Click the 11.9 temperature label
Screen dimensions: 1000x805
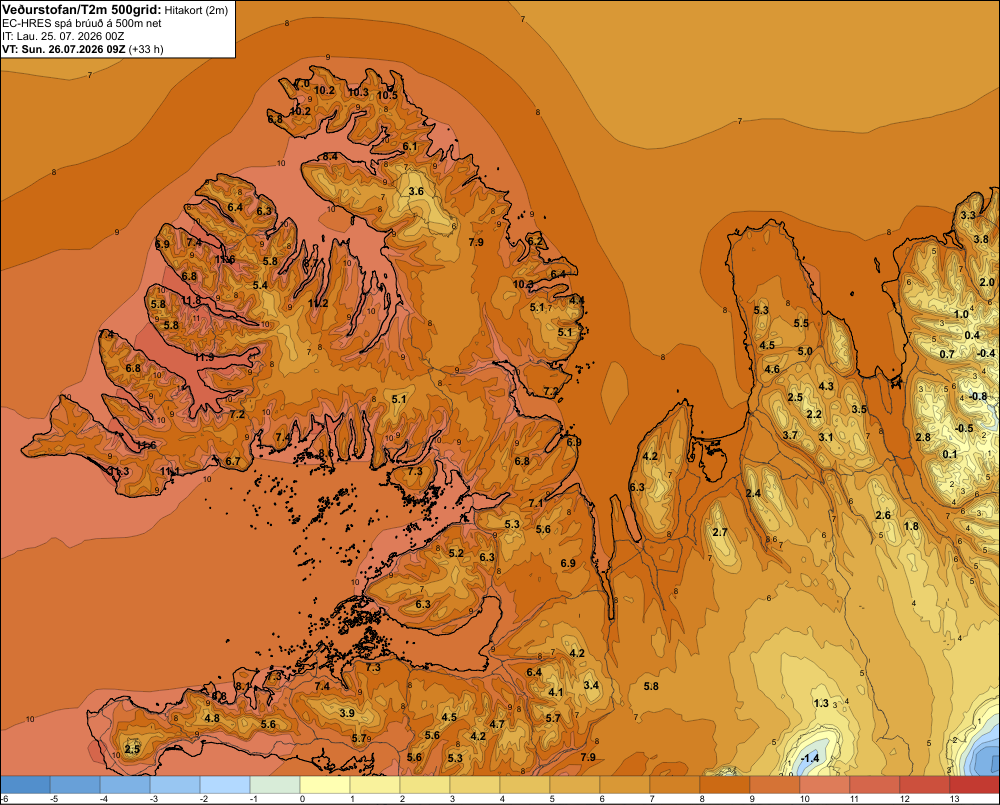204,357
